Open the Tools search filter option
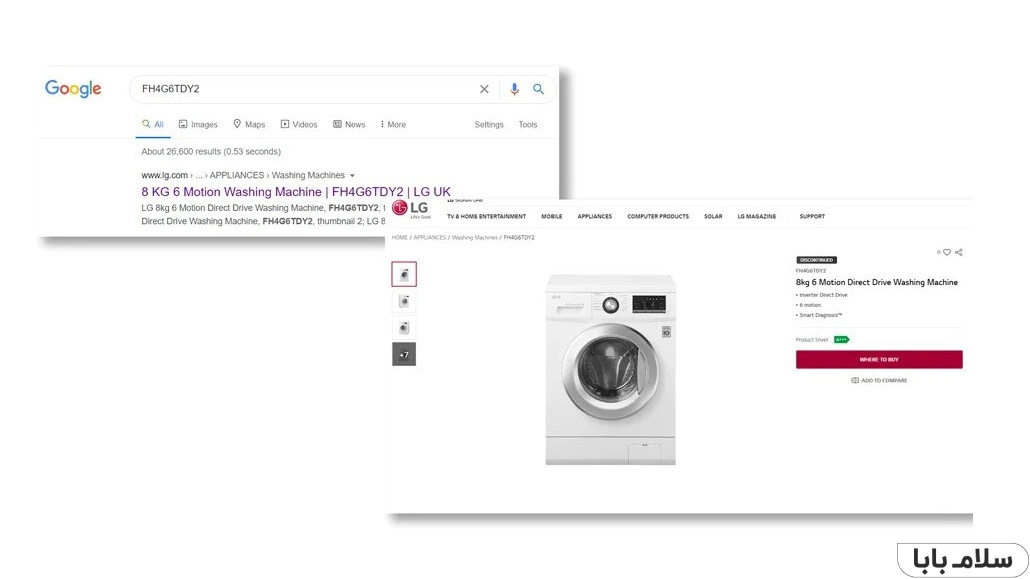Image resolution: width=1030 pixels, height=579 pixels. [x=528, y=125]
